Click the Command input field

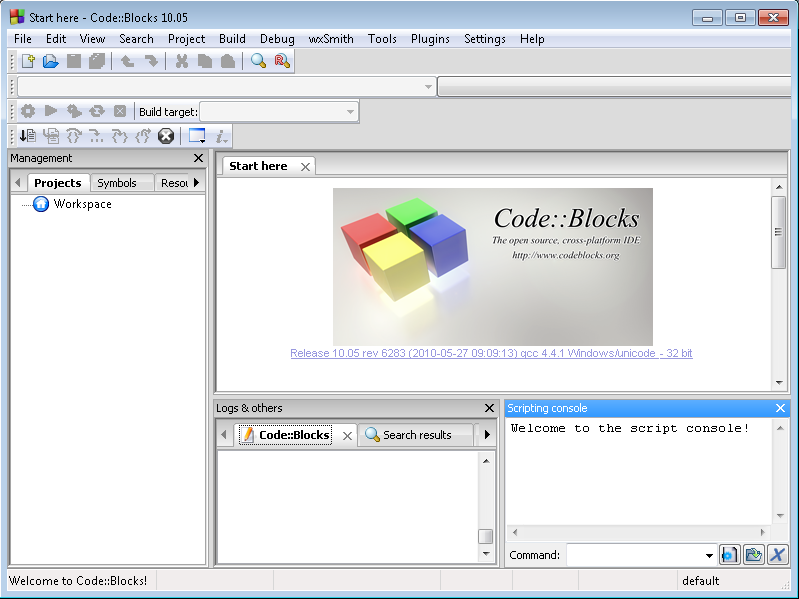635,555
